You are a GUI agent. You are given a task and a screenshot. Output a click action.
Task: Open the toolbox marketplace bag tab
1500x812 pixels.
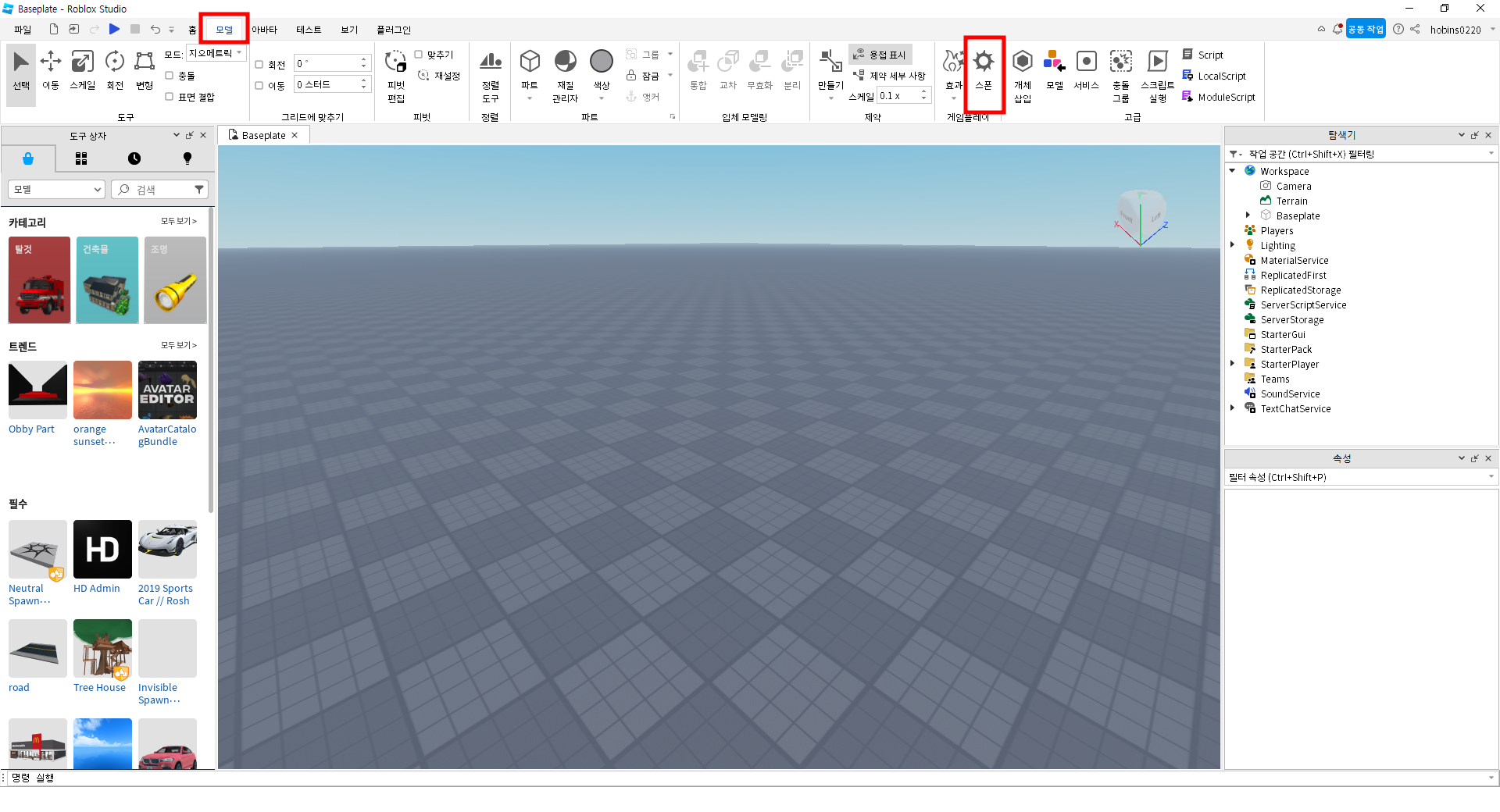(28, 158)
